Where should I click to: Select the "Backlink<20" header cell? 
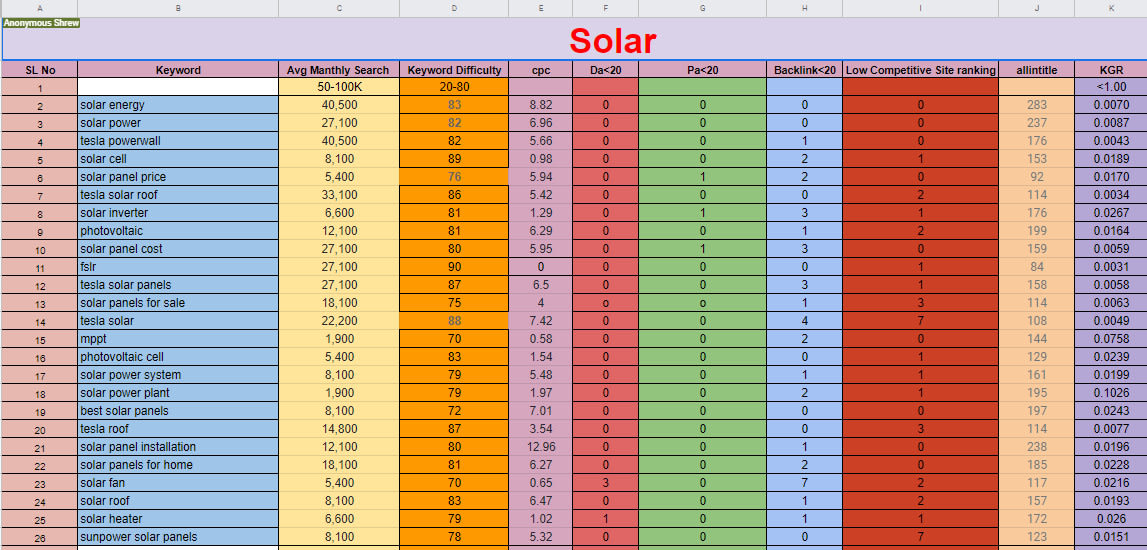tap(804, 70)
